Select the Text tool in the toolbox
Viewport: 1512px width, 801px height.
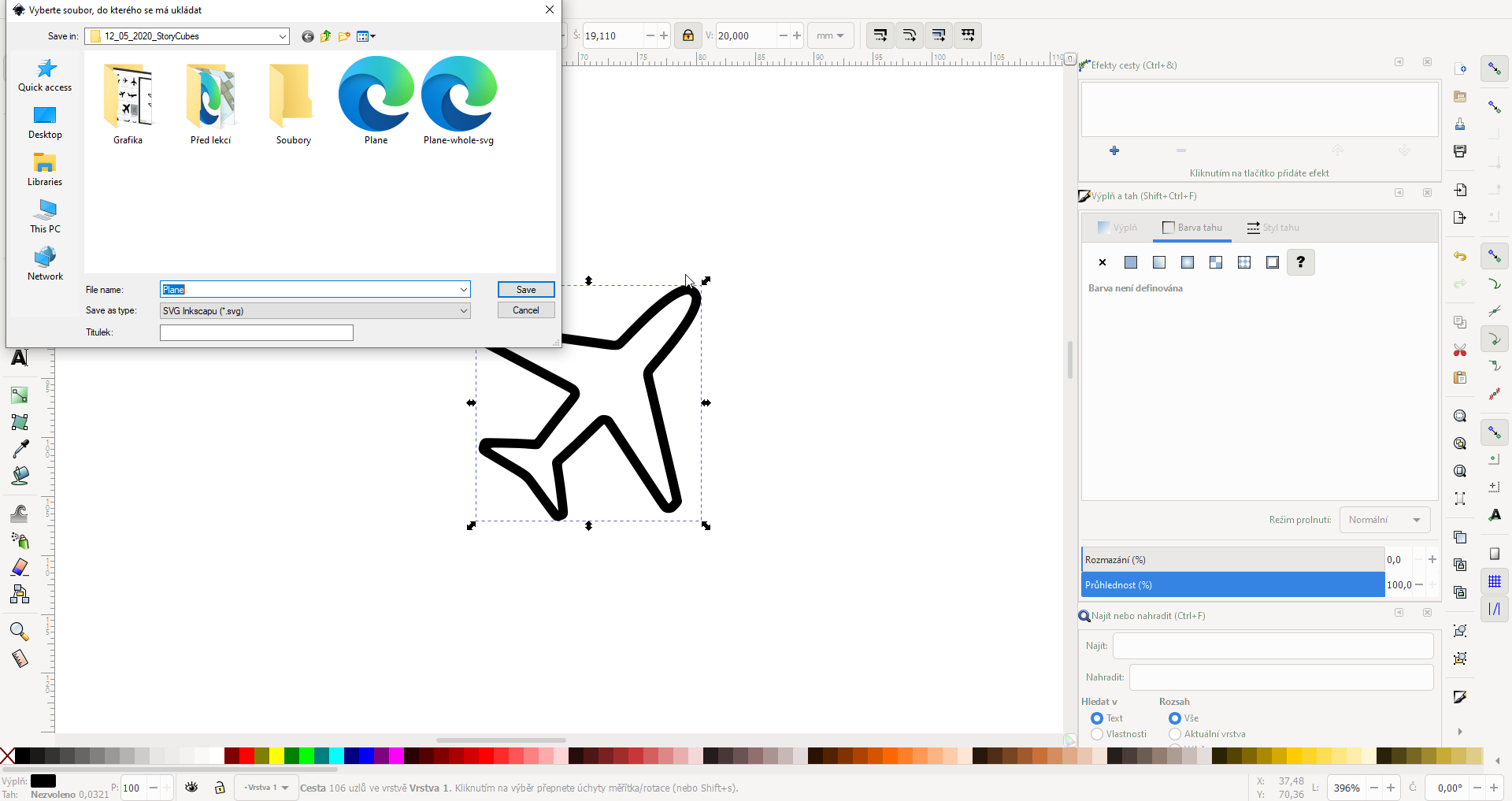click(20, 358)
